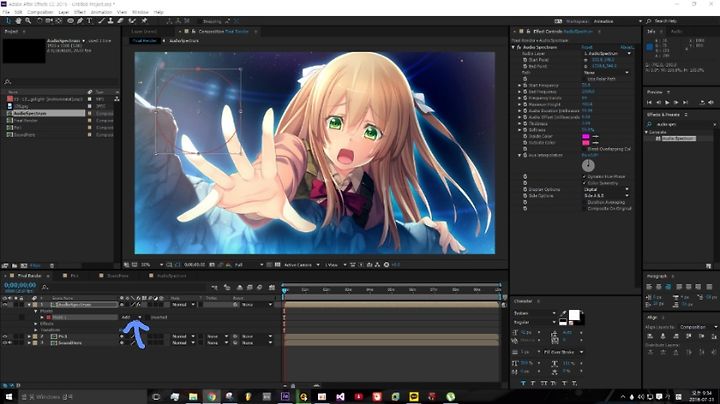Enable Blend Overlapping Colors checkbox
The width and height of the screenshot is (720, 404).
[x=585, y=149]
